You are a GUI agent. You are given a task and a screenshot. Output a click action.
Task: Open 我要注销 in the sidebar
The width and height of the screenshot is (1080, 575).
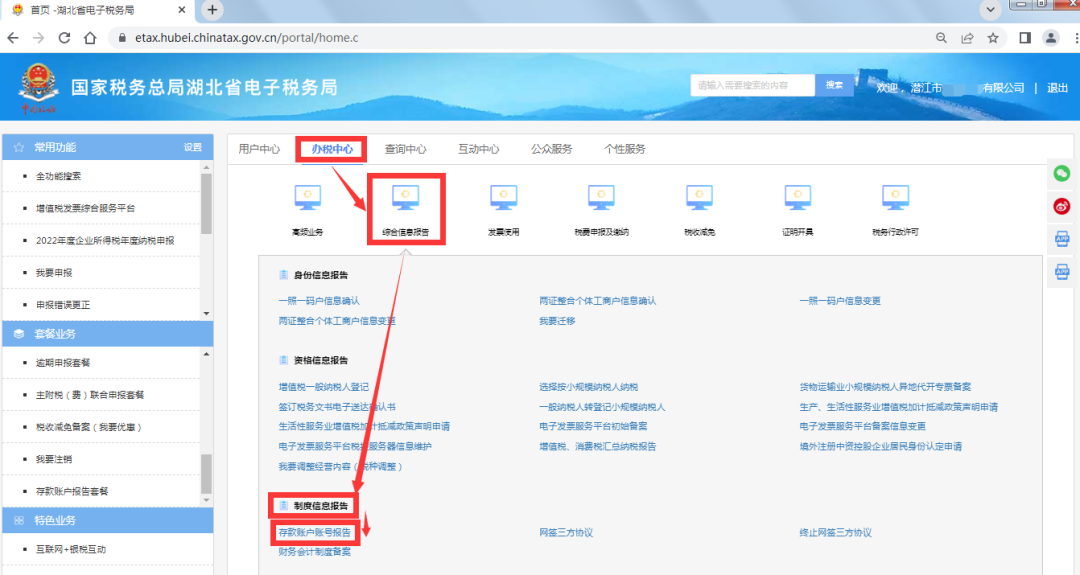tap(54, 459)
